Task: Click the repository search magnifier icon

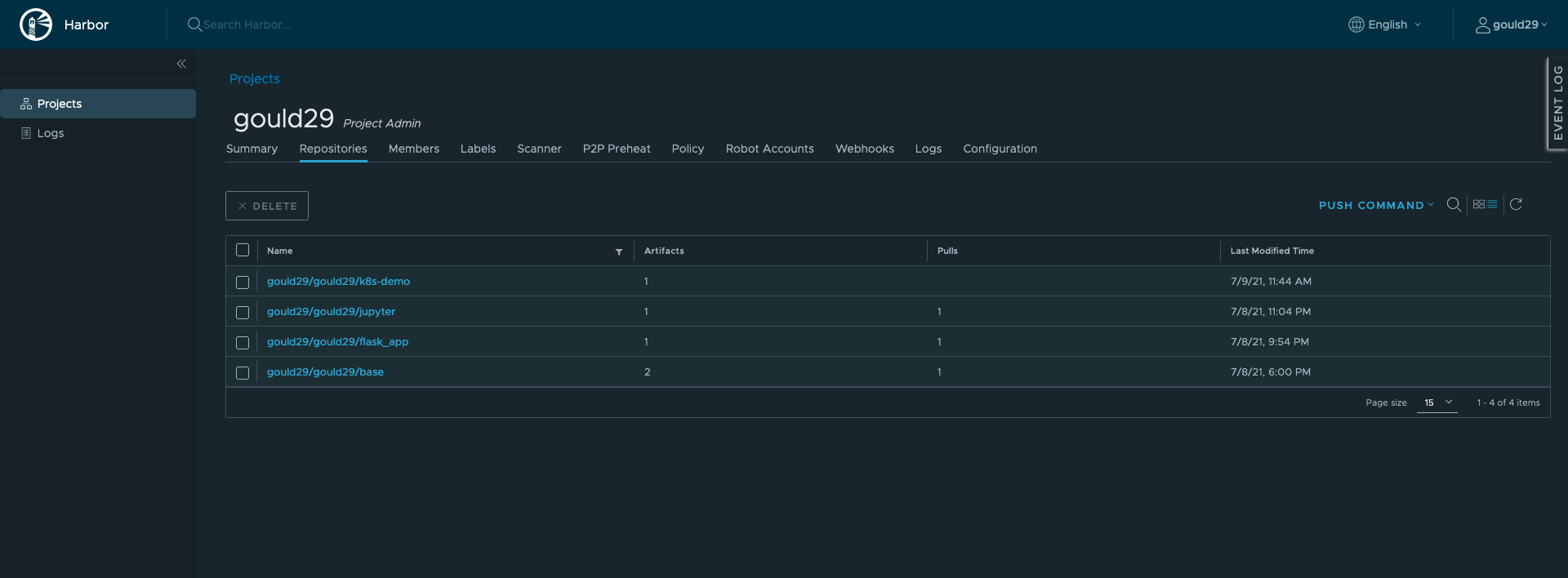Action: pyautogui.click(x=1454, y=205)
